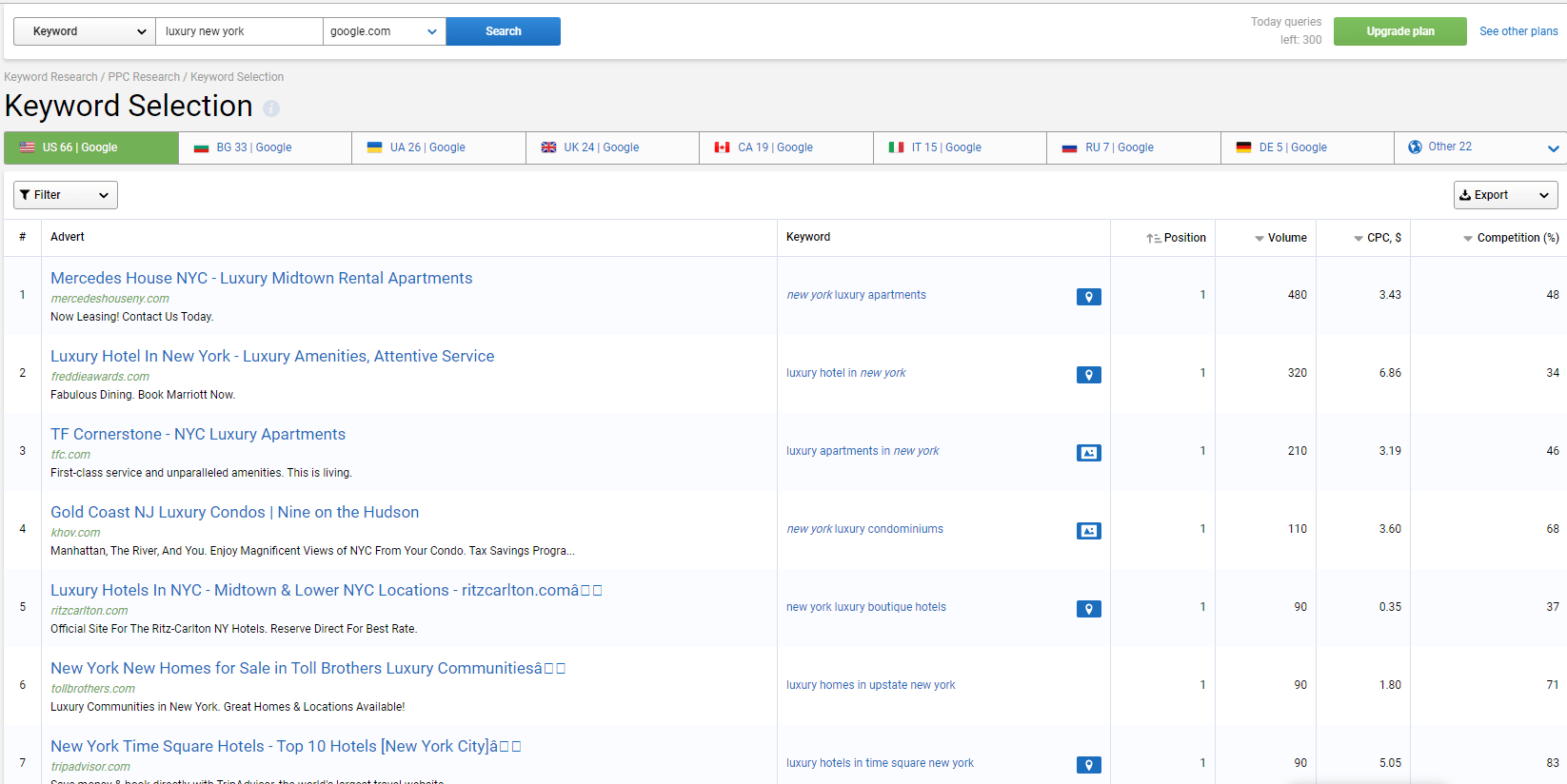Click keyword new york luxury apartments
This screenshot has height=784, width=1567.
pyautogui.click(x=856, y=295)
